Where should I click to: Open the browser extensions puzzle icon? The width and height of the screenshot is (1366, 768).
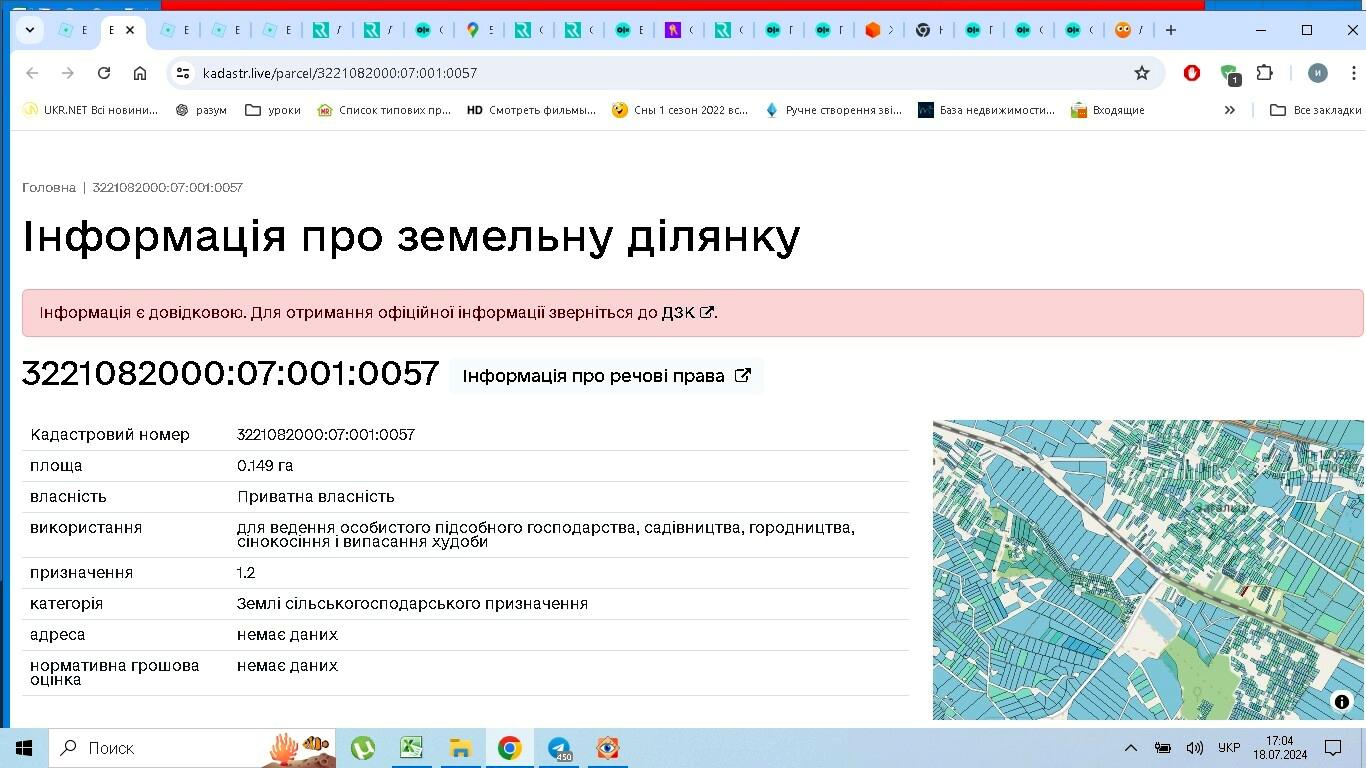click(x=1265, y=73)
